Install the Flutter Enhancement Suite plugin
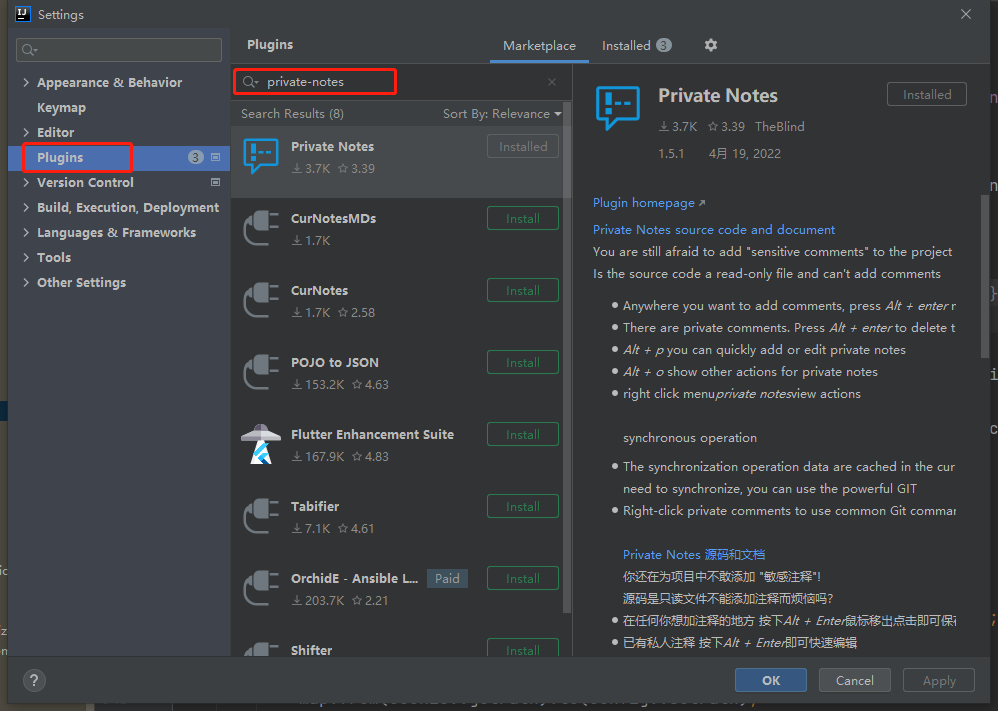Screen dimensions: 998x711 523,434
